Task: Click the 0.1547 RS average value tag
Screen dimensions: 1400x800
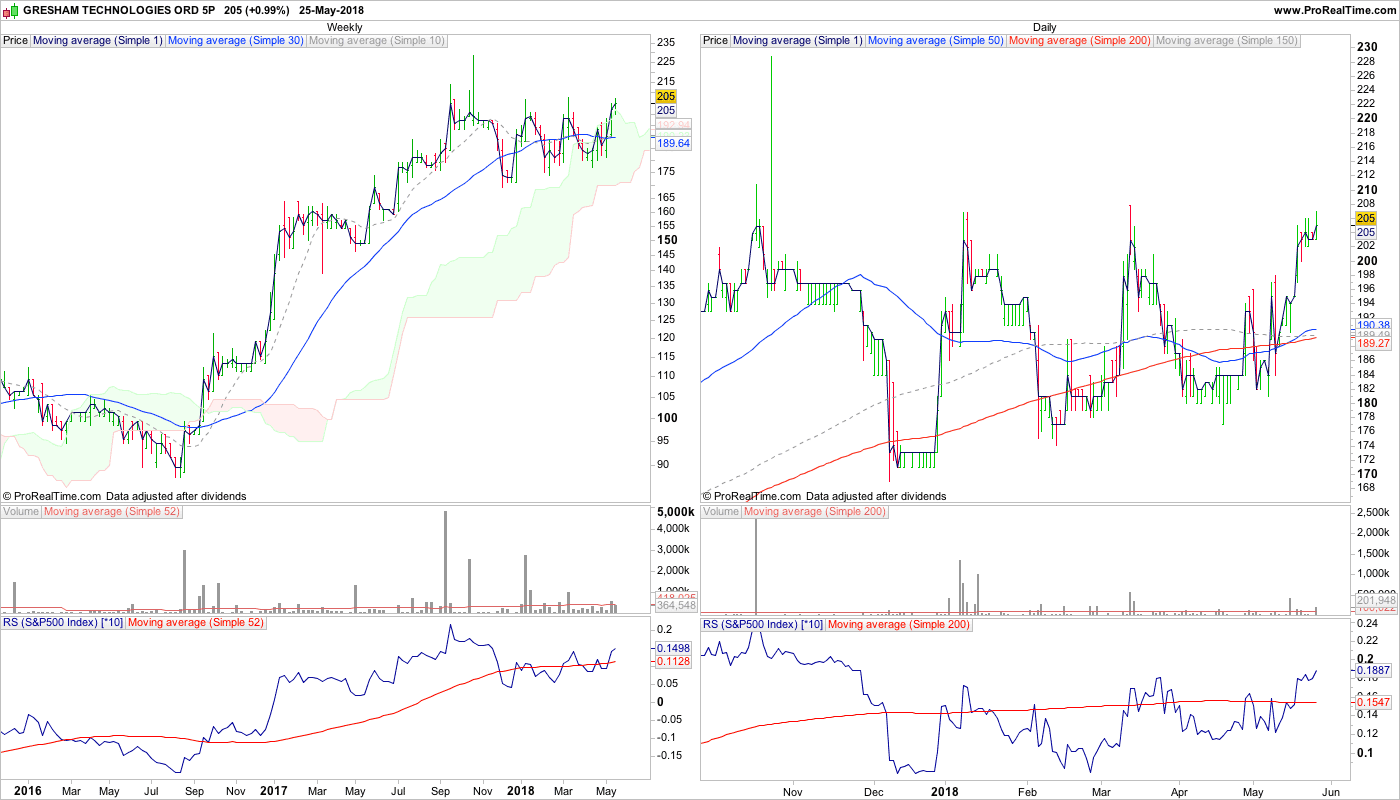Action: tap(1373, 704)
